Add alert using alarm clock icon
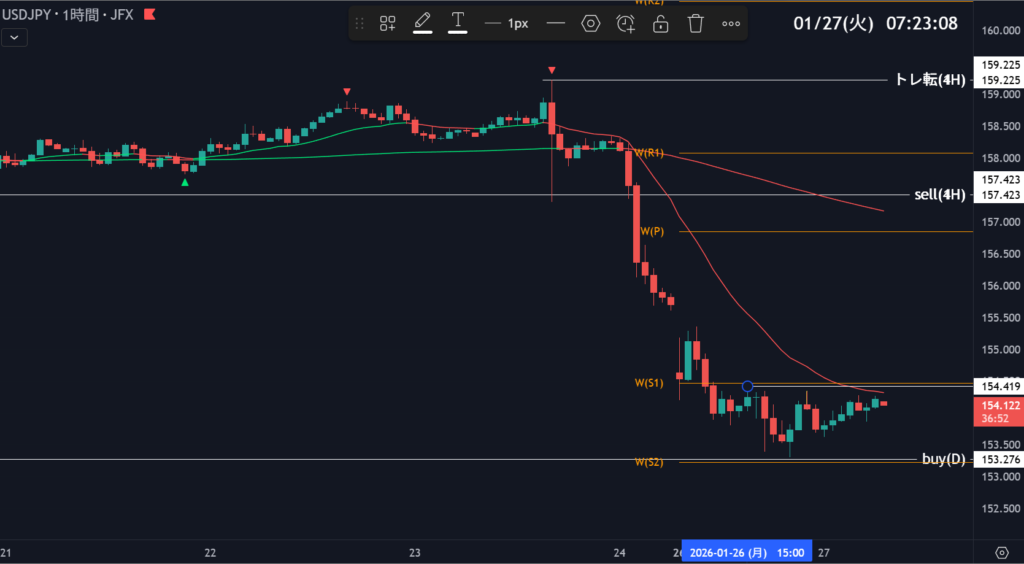The height and width of the screenshot is (564, 1024). tap(626, 23)
